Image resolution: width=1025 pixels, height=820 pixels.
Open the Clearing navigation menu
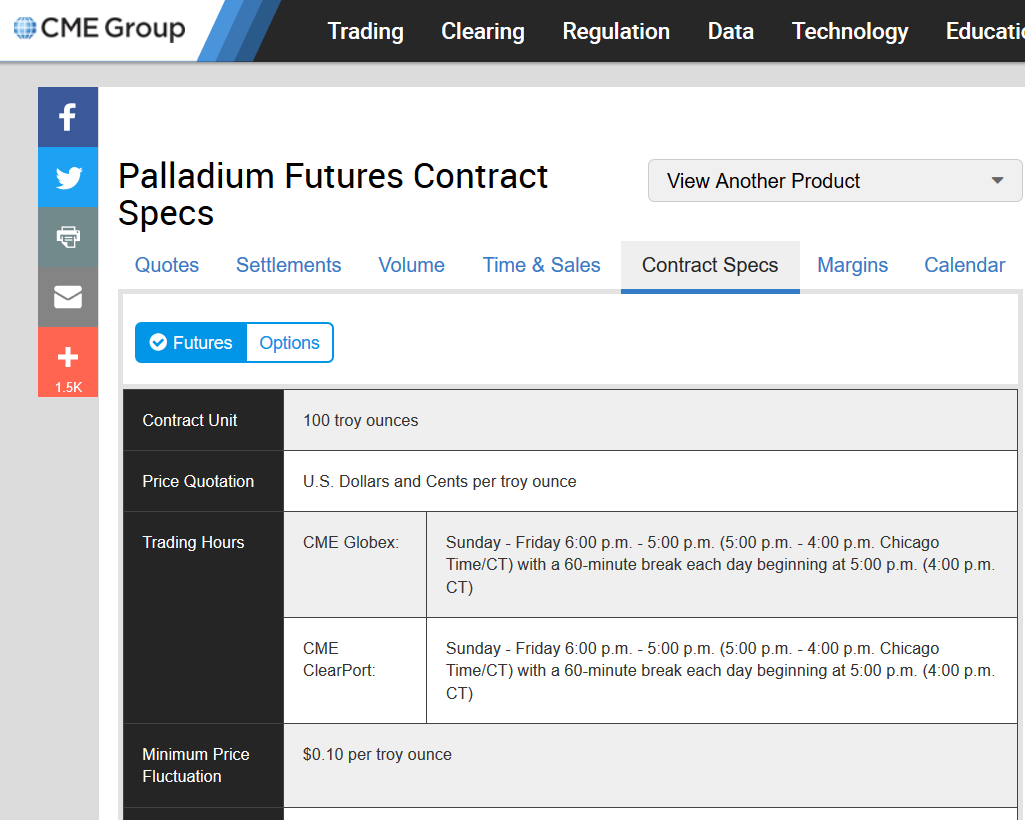[483, 31]
